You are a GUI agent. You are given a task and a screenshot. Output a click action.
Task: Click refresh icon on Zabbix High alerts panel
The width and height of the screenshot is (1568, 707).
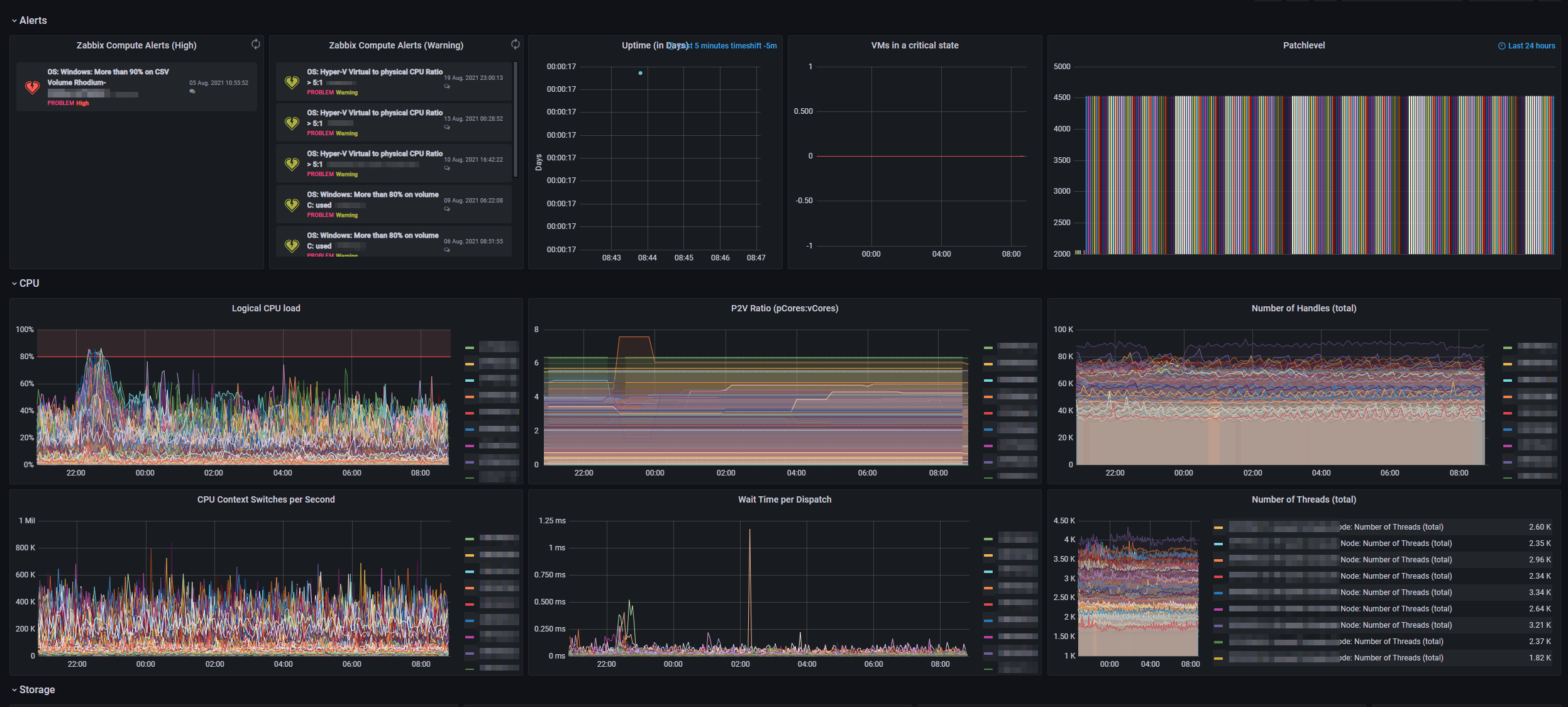tap(255, 44)
